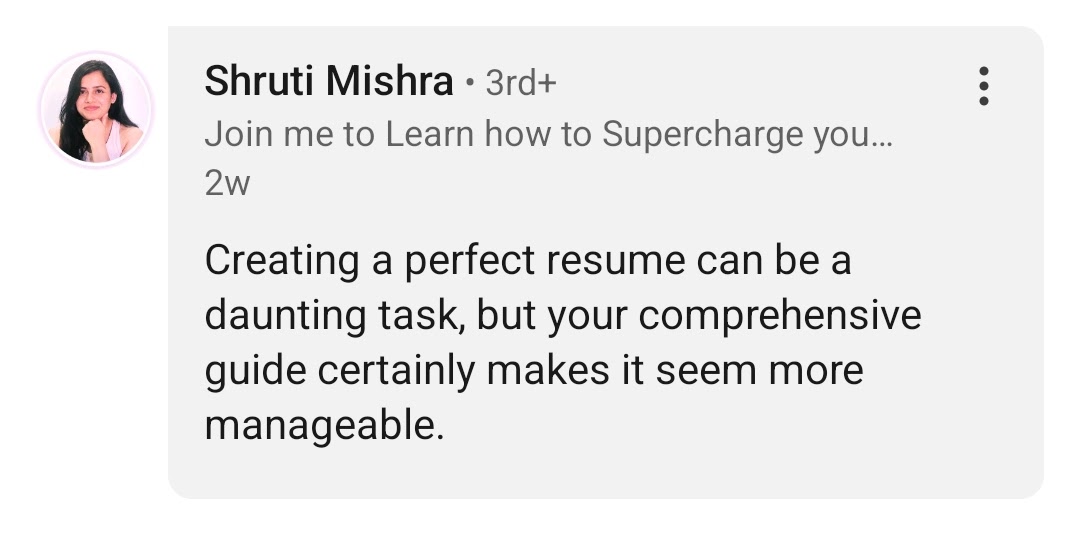Click the word "Creating" in the comment
The width and height of the screenshot is (1080, 538).
pyautogui.click(x=282, y=261)
